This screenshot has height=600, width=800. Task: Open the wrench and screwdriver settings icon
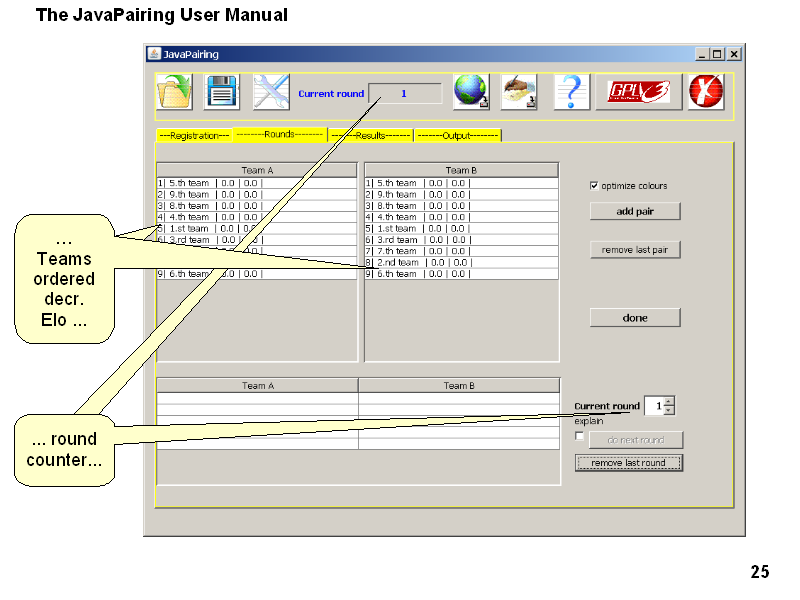[x=270, y=92]
